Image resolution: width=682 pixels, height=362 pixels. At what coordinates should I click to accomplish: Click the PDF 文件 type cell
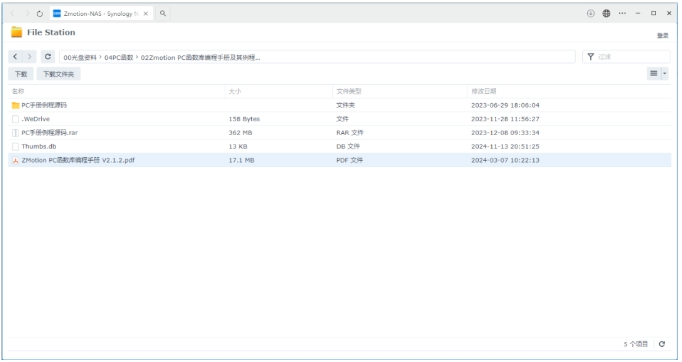click(349, 161)
